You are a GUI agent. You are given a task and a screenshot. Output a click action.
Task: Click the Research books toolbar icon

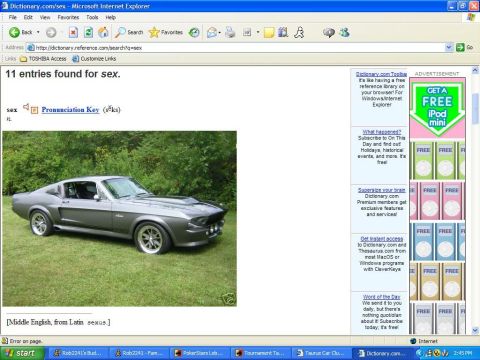283,32
